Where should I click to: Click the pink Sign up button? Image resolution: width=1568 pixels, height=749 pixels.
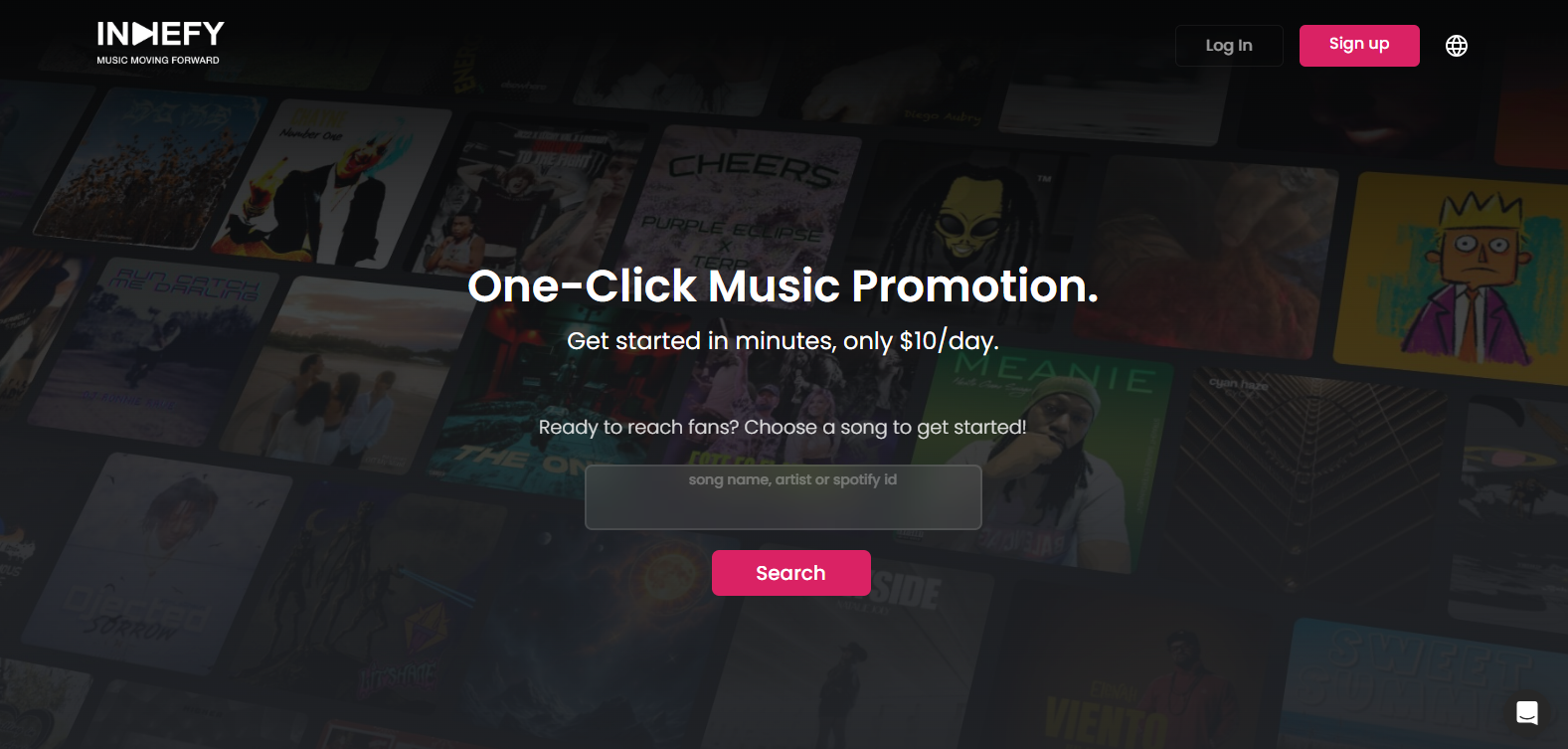pos(1359,46)
